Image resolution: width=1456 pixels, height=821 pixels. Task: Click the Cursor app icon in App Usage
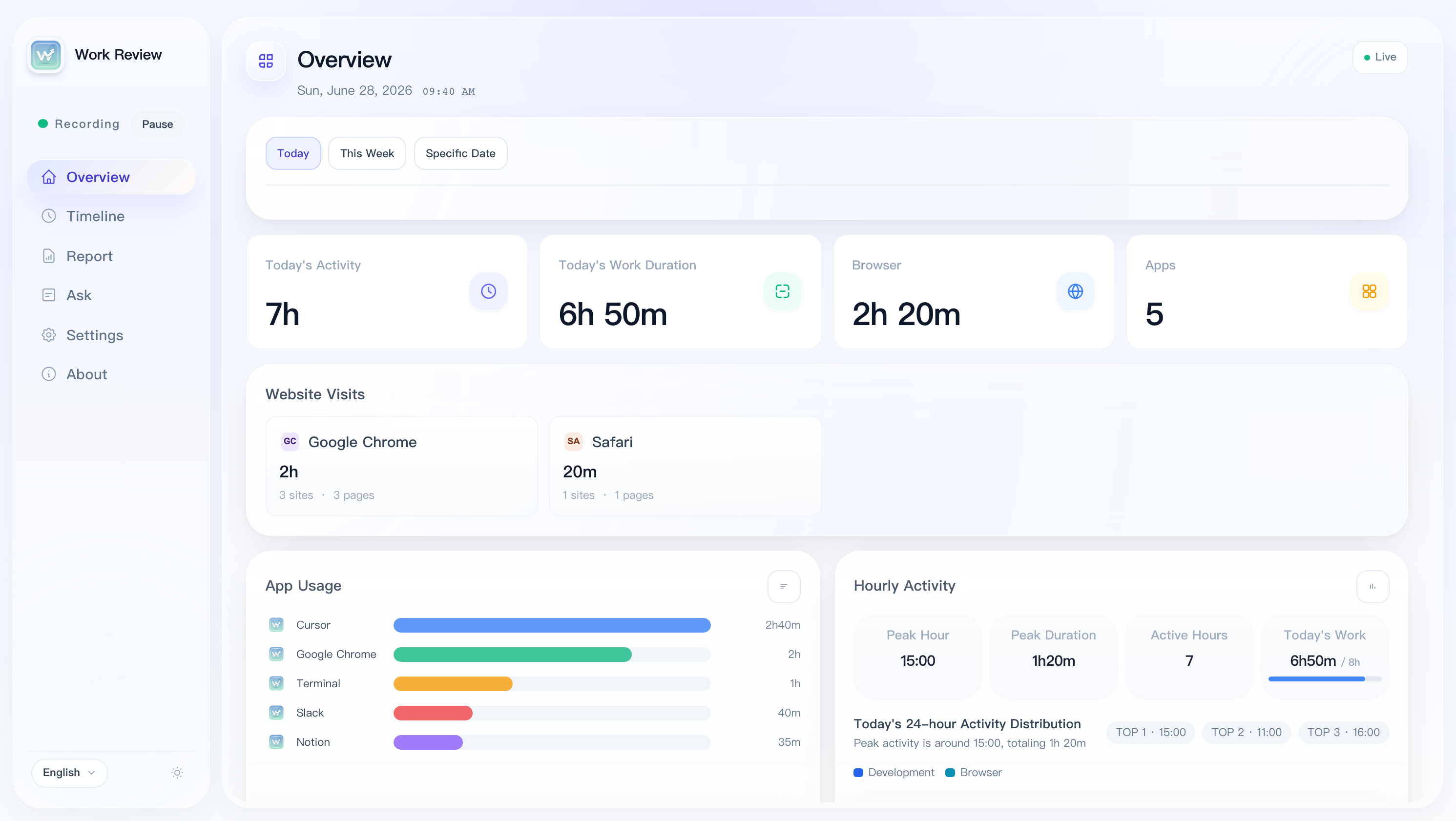coord(276,624)
